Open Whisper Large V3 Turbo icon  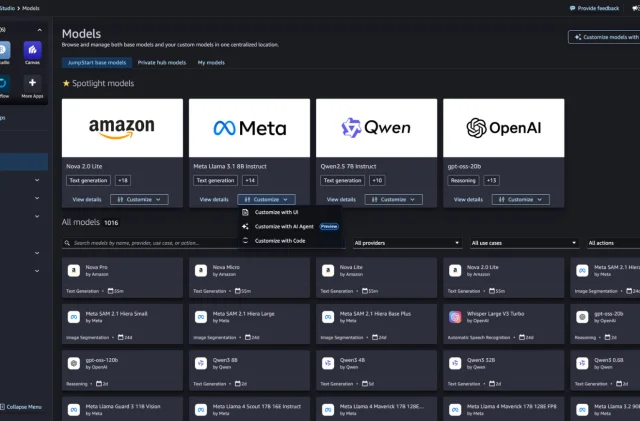pos(455,317)
